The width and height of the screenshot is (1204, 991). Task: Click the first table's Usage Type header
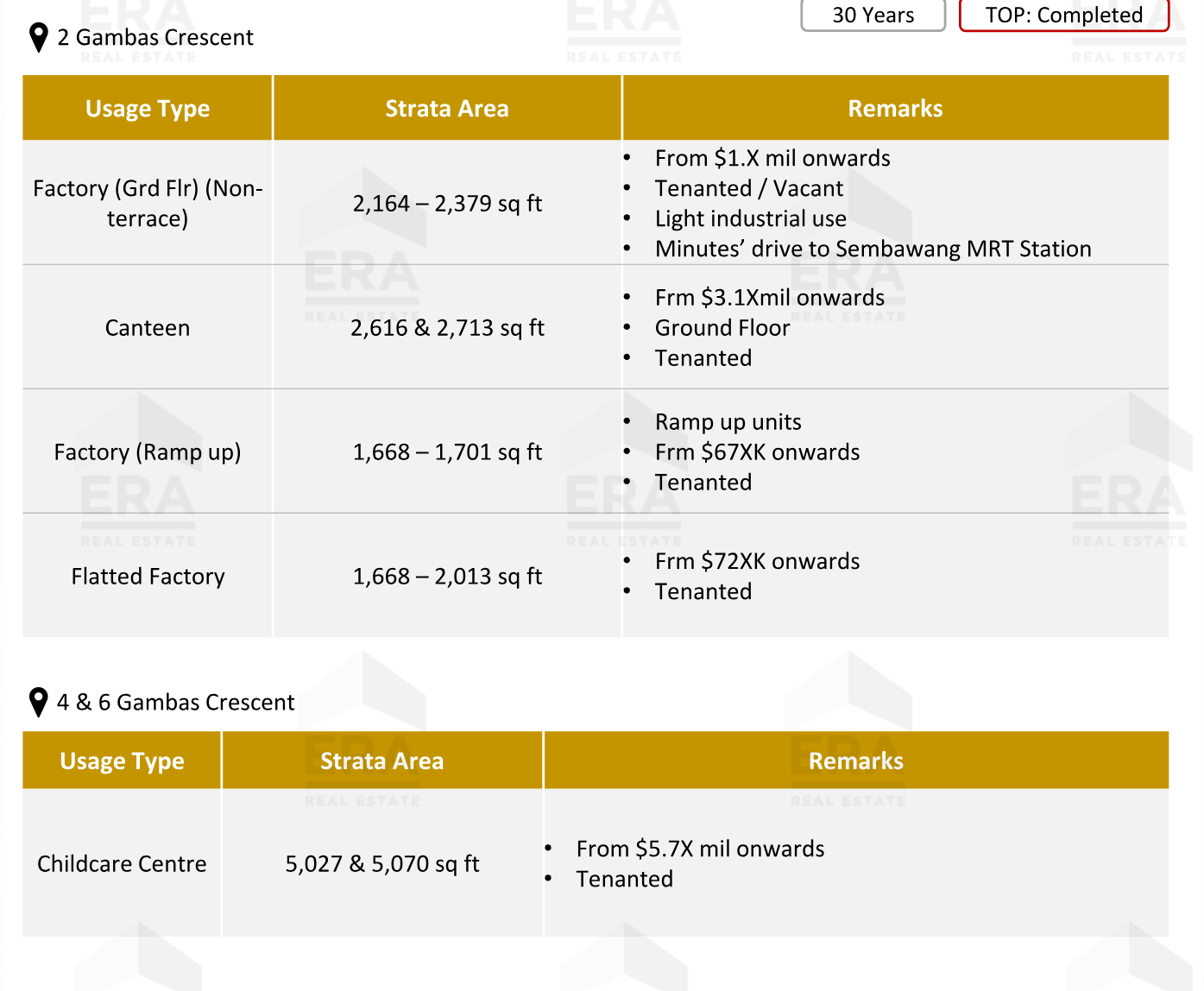point(148,109)
